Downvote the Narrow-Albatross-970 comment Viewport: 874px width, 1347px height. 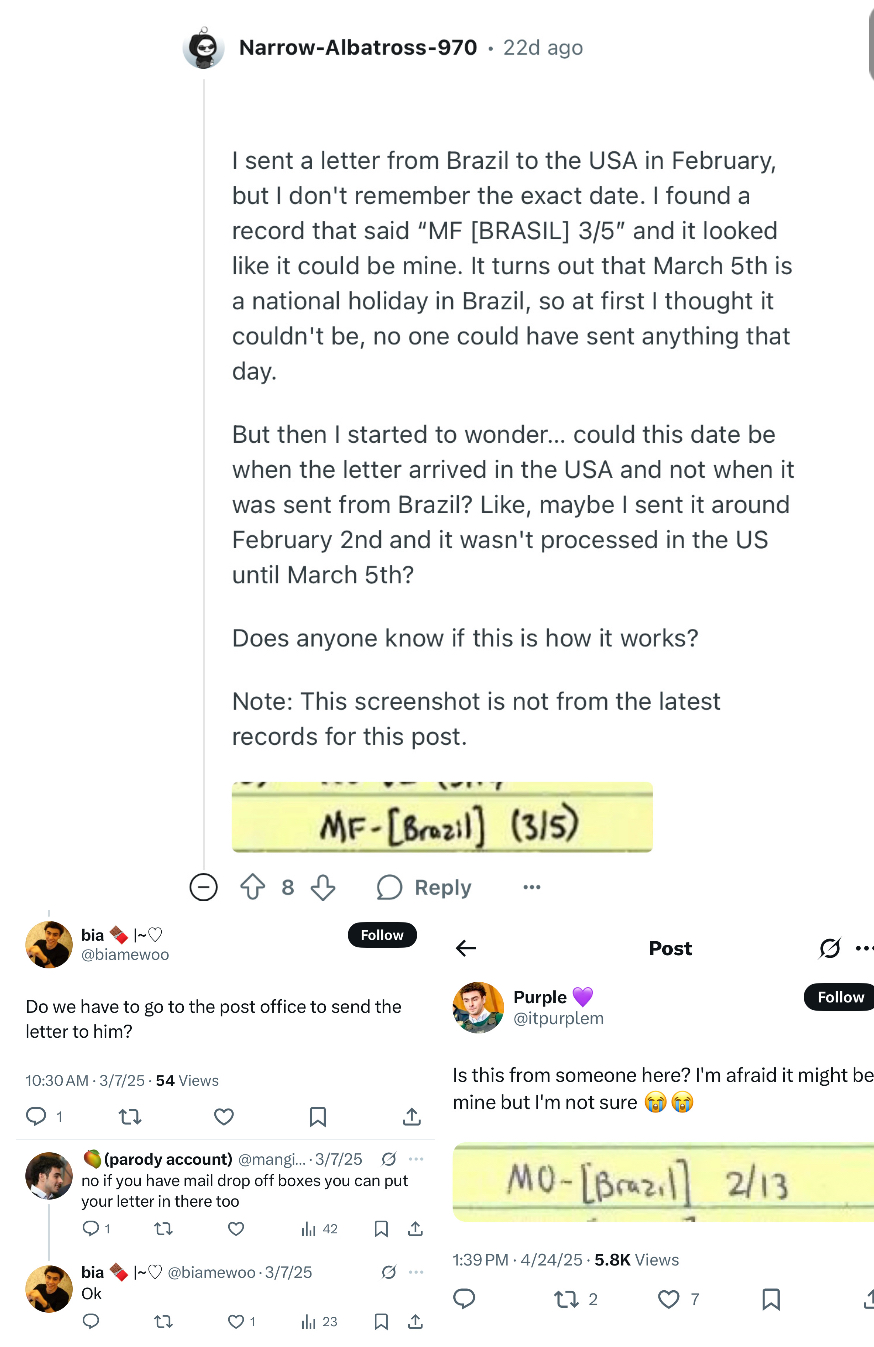coord(323,887)
